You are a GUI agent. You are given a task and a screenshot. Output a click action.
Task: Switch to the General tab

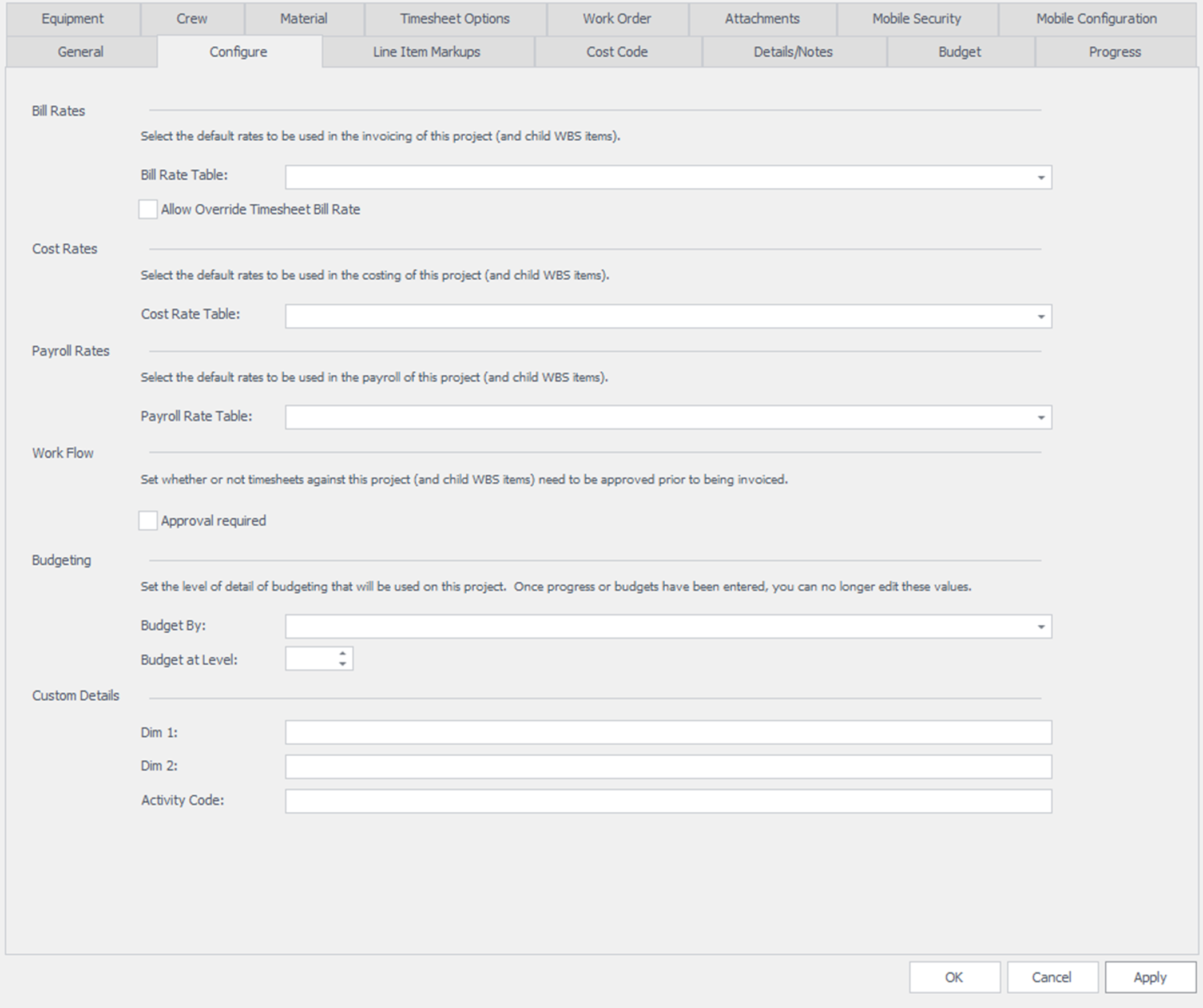(x=81, y=52)
